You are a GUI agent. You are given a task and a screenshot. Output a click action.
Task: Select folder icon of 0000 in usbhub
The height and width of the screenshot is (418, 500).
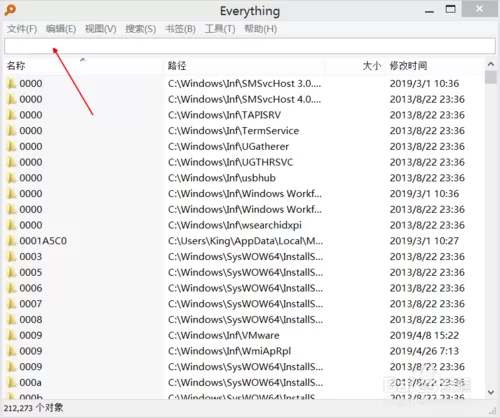(12, 178)
